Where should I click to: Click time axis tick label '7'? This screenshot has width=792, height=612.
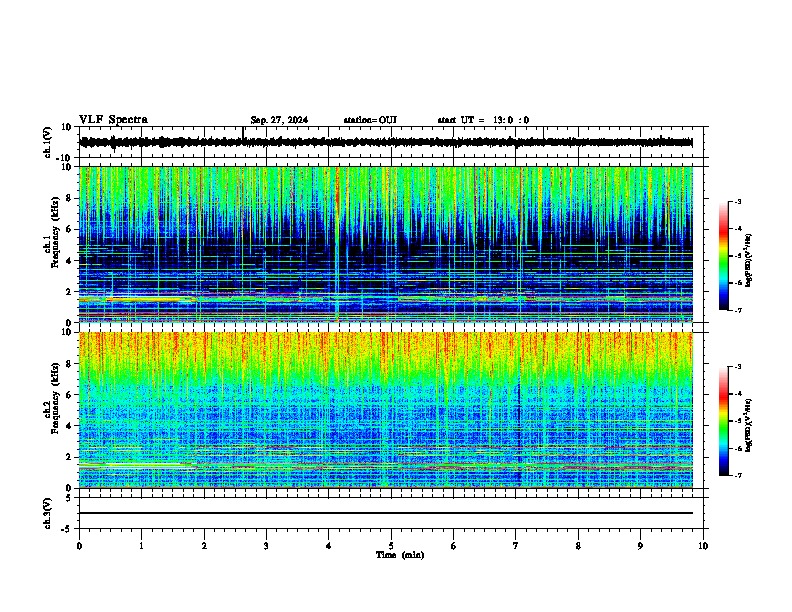516,546
